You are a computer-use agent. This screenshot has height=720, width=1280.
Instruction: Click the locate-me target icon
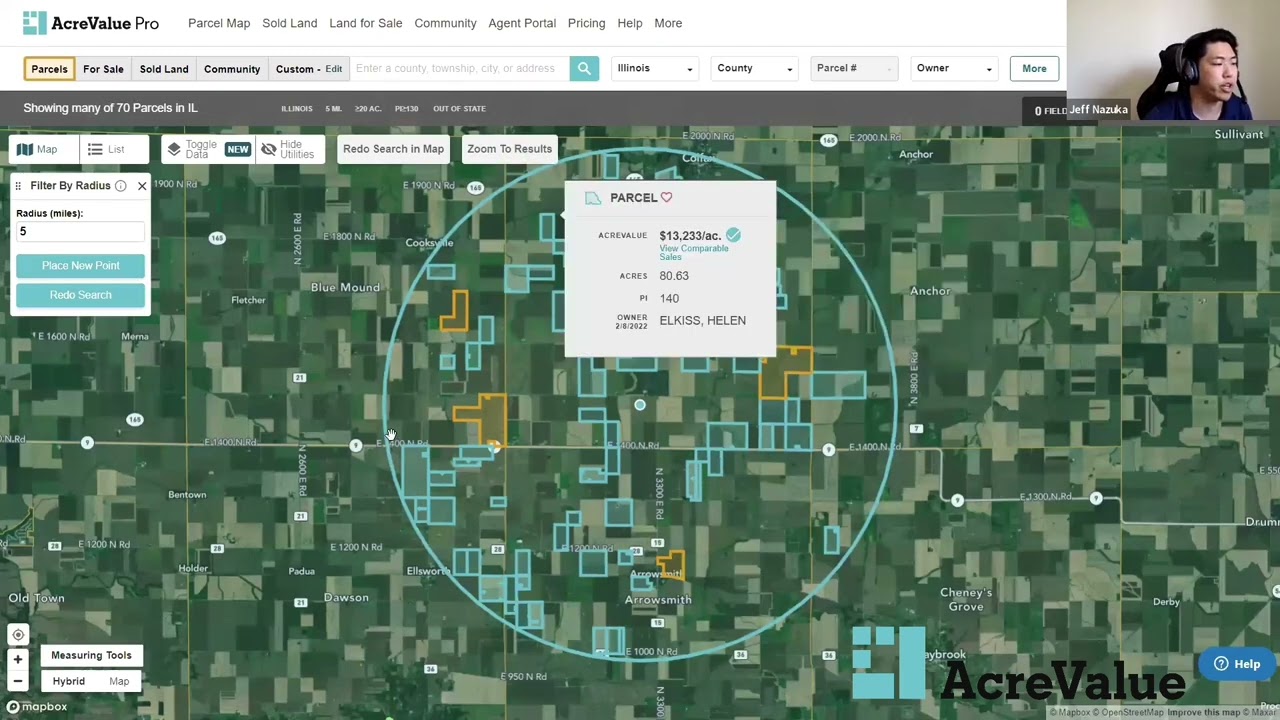point(18,635)
